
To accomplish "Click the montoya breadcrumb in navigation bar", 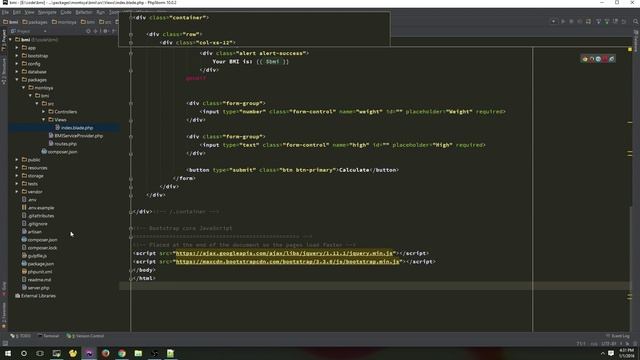I will (x=64, y=22).
